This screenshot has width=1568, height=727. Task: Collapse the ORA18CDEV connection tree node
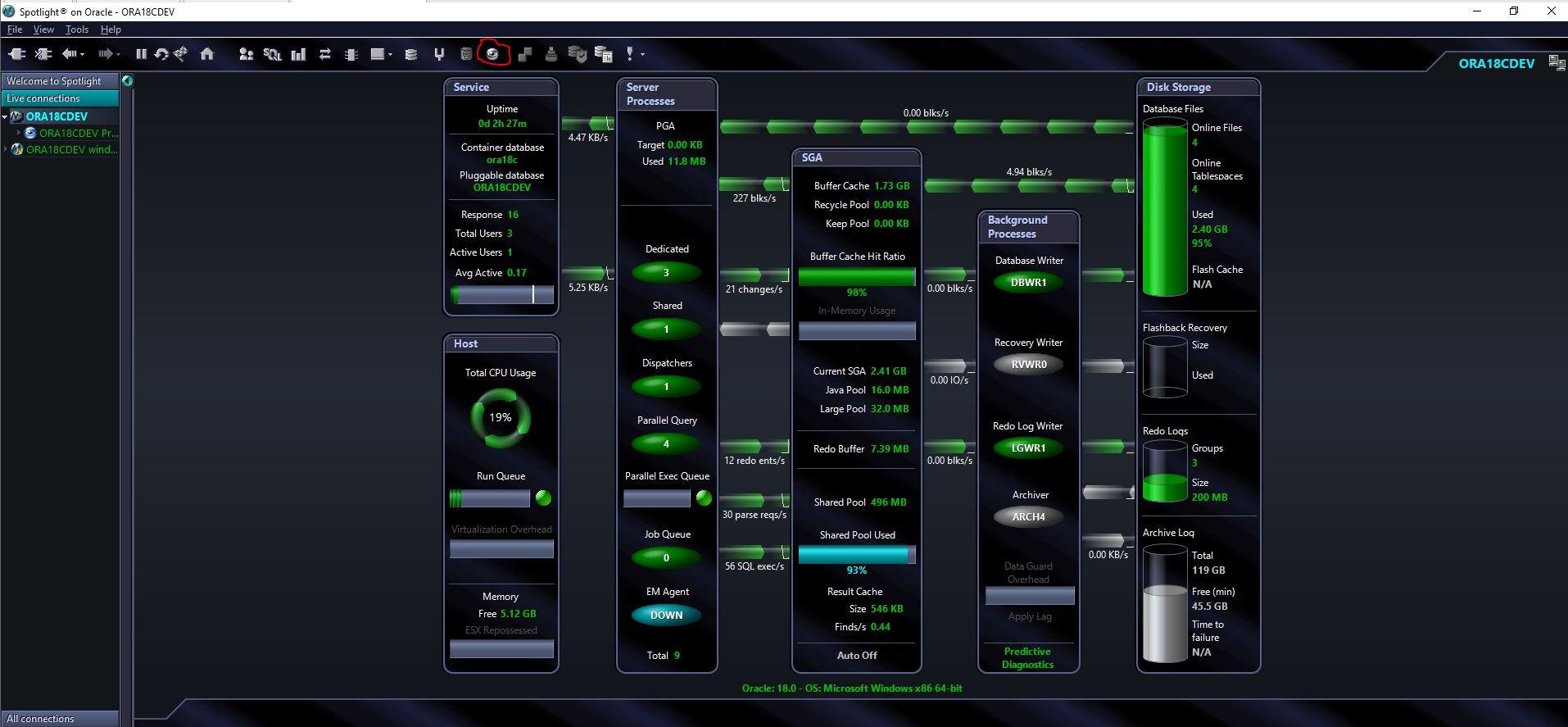(4, 116)
